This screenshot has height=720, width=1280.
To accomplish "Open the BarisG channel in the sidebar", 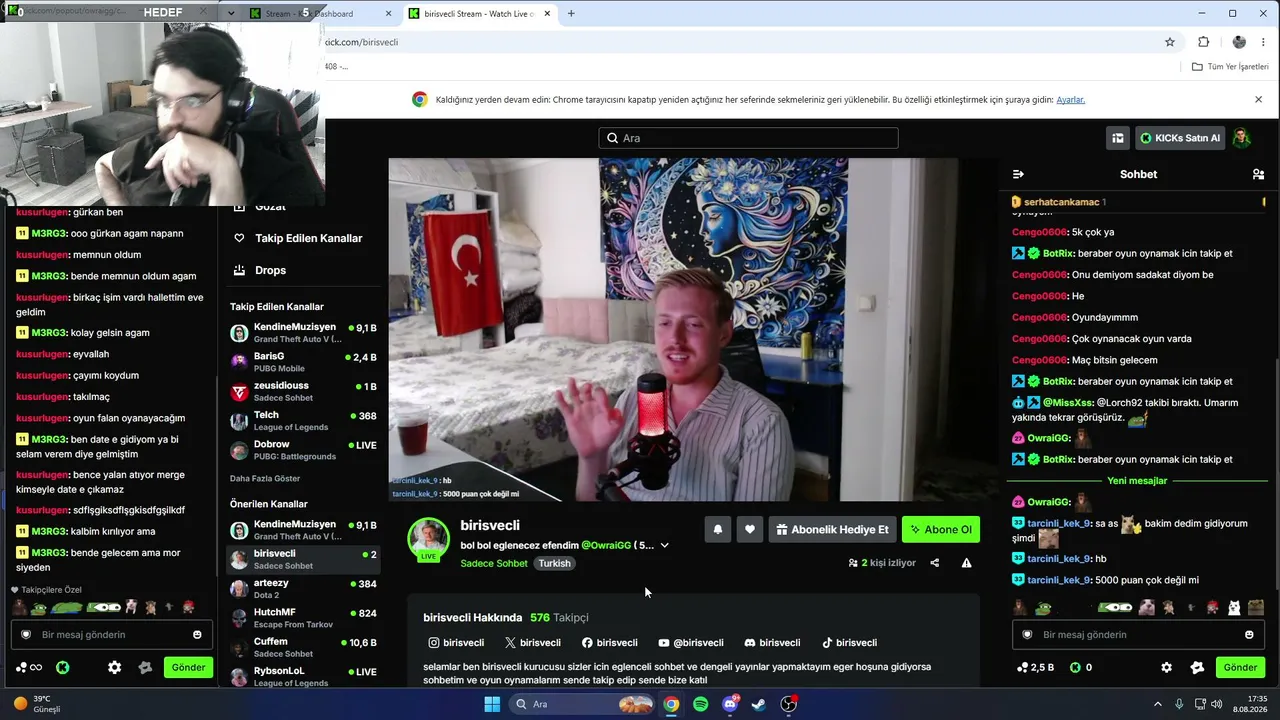I will [303, 362].
